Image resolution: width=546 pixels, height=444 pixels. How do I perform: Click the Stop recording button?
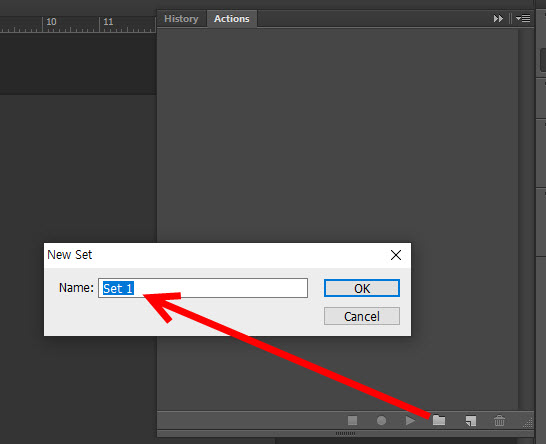(352, 421)
